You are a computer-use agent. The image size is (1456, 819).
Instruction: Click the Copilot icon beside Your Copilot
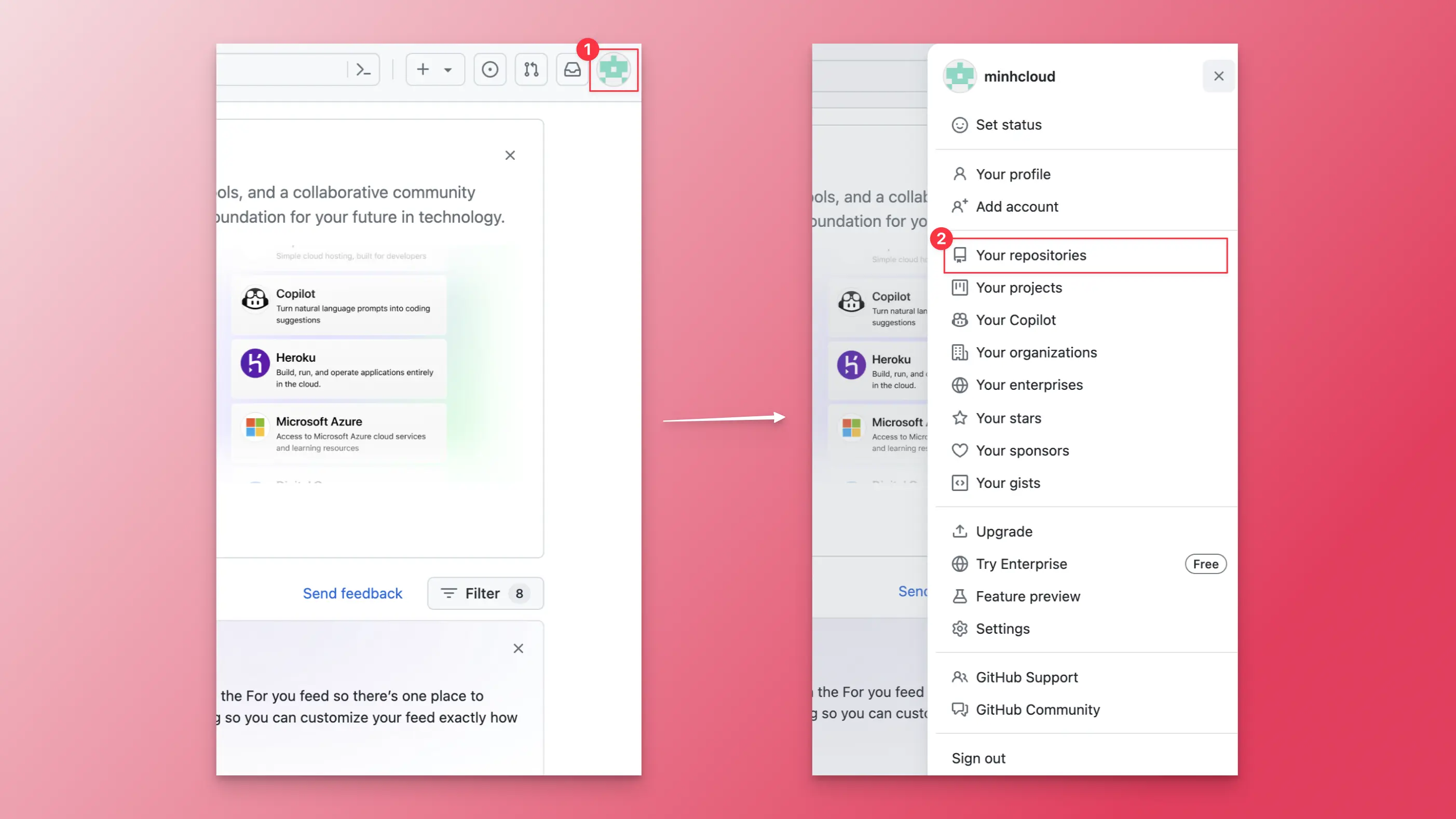coord(960,320)
